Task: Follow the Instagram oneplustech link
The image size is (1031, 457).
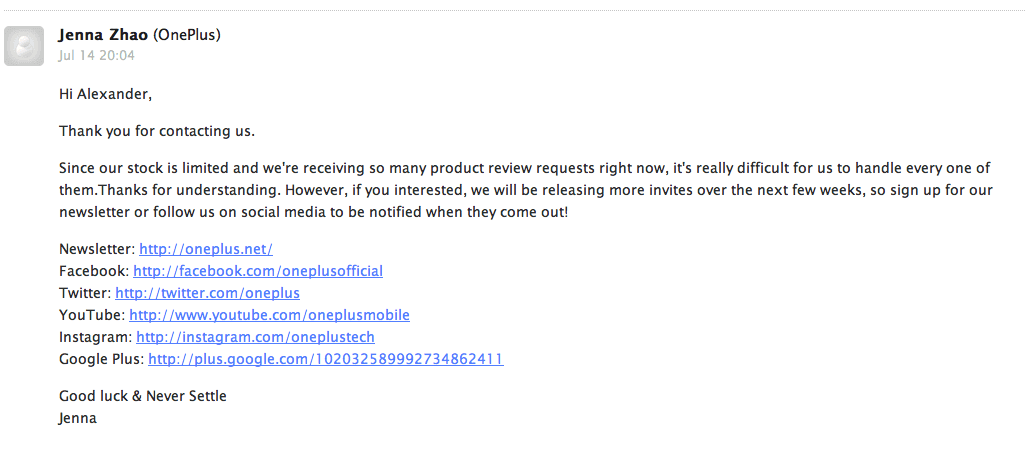Action: (255, 337)
